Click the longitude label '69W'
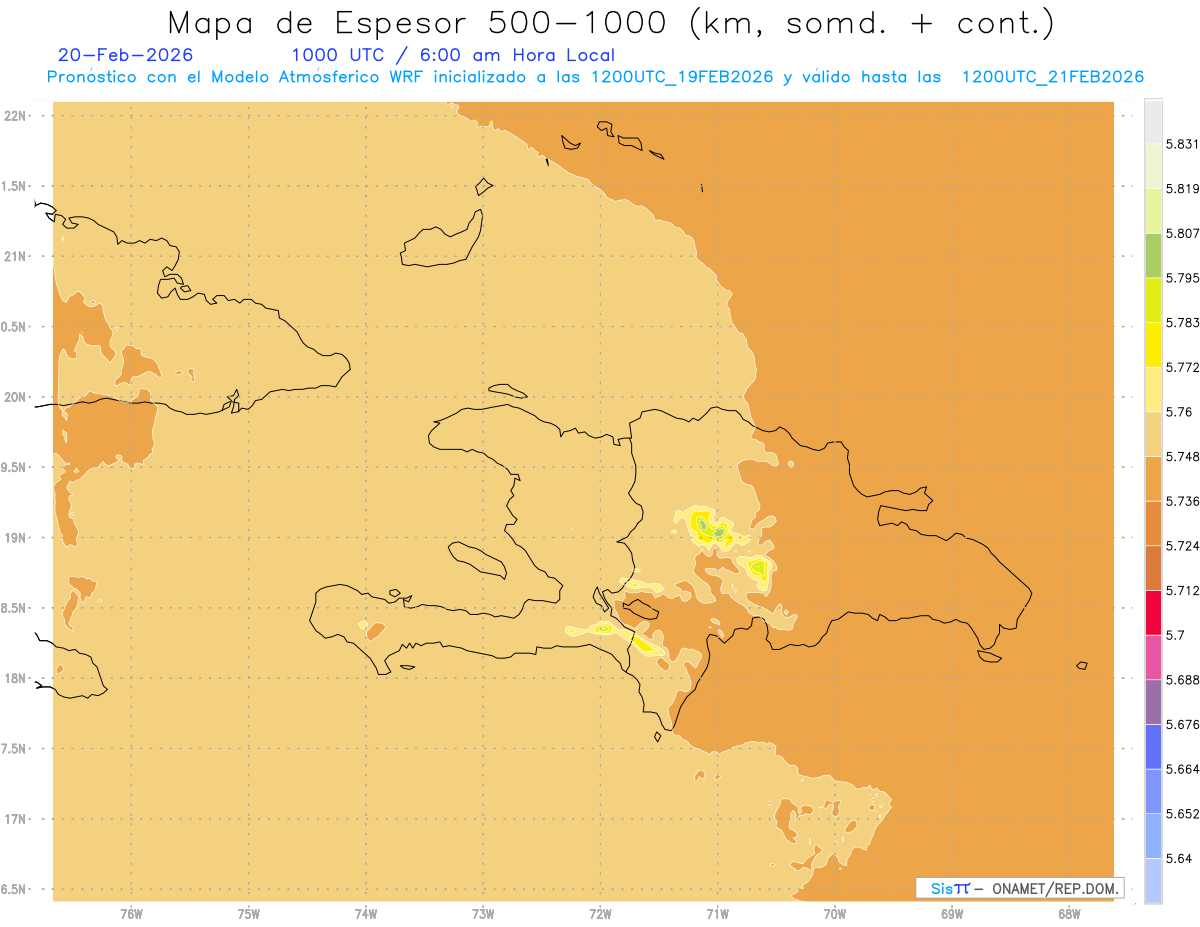1200x927 pixels. (x=952, y=913)
